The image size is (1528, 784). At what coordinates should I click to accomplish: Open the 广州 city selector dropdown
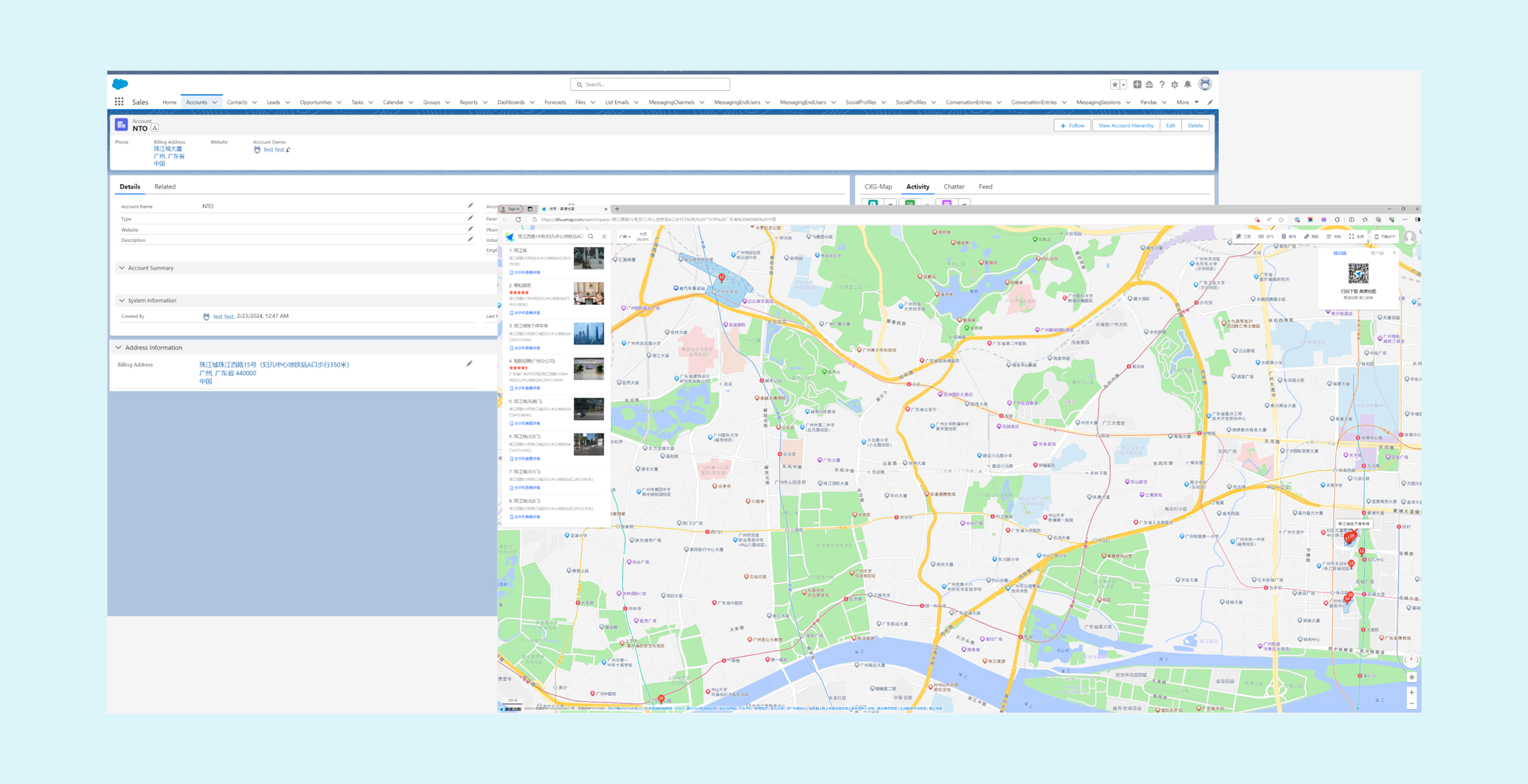(x=625, y=237)
